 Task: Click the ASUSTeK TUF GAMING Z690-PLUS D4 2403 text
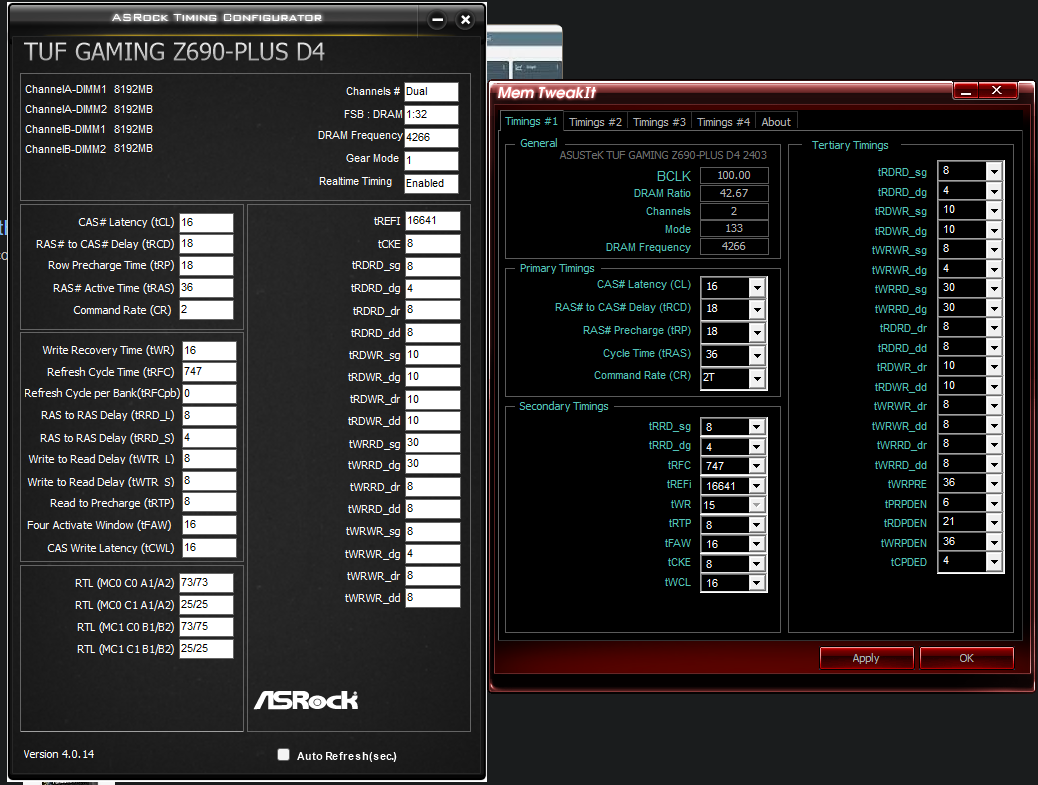coord(663,155)
